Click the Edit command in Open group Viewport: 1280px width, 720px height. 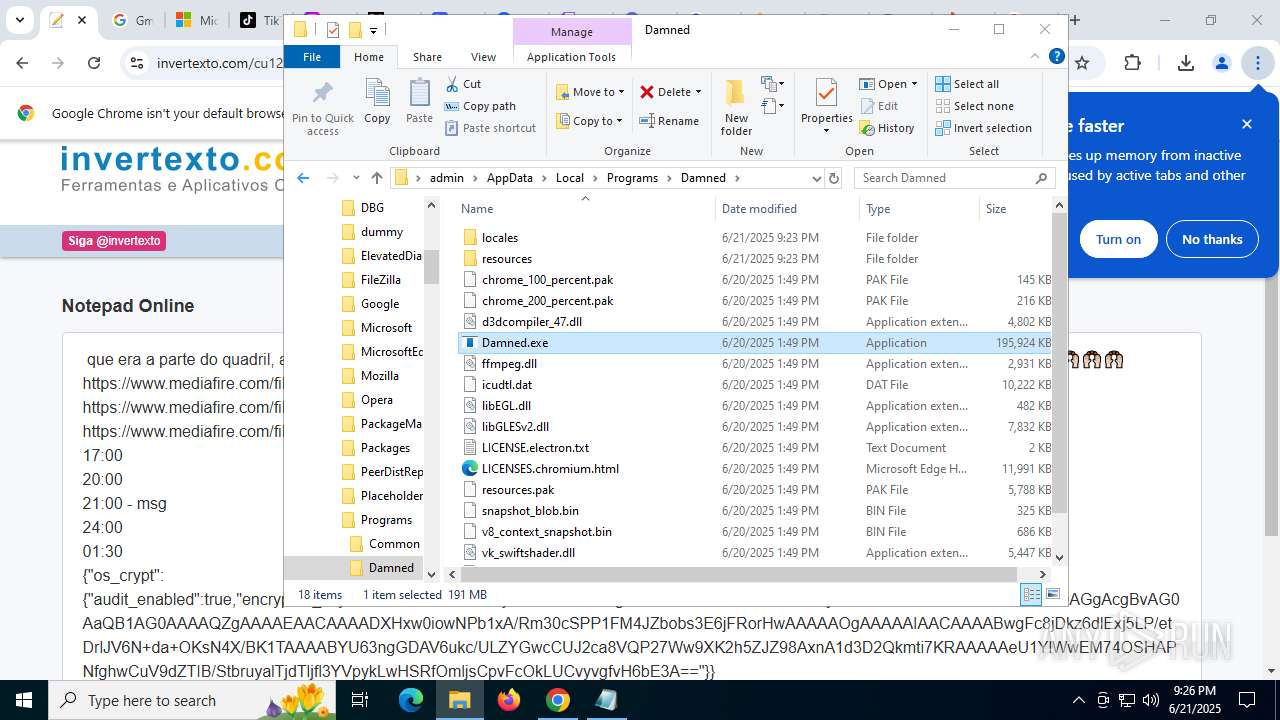[x=878, y=106]
